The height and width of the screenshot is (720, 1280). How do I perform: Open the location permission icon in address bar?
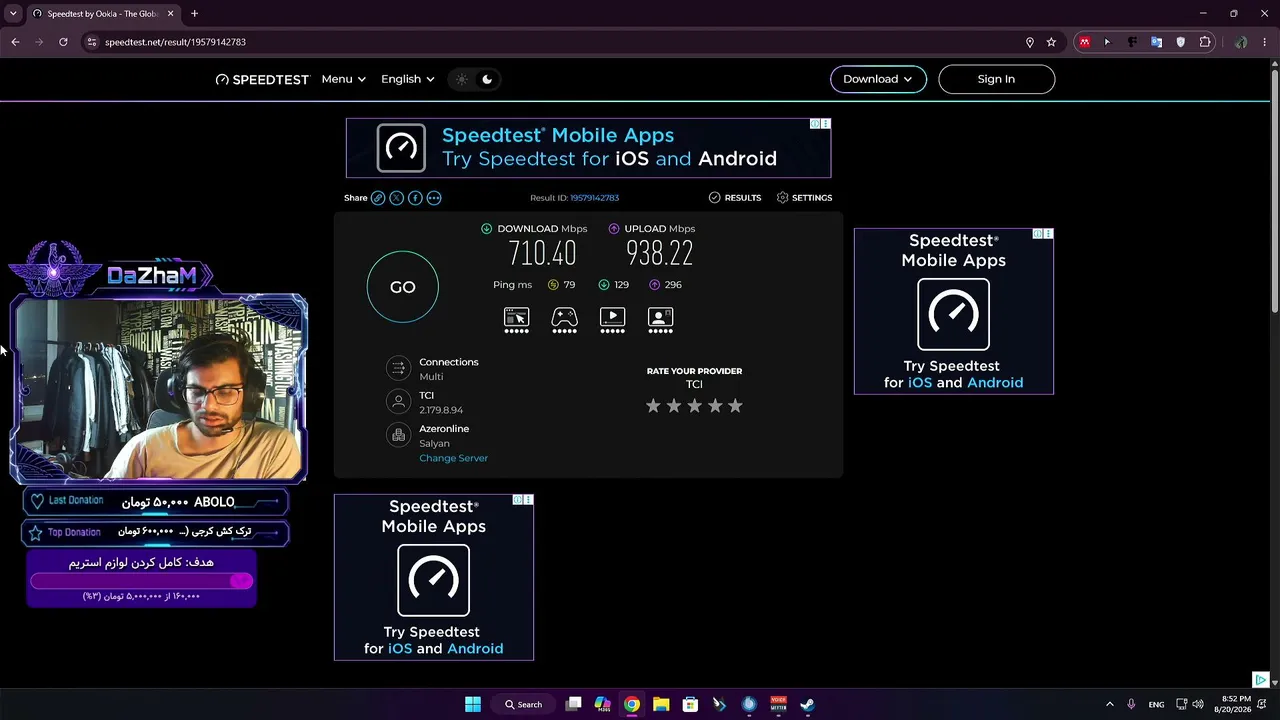click(x=1029, y=42)
